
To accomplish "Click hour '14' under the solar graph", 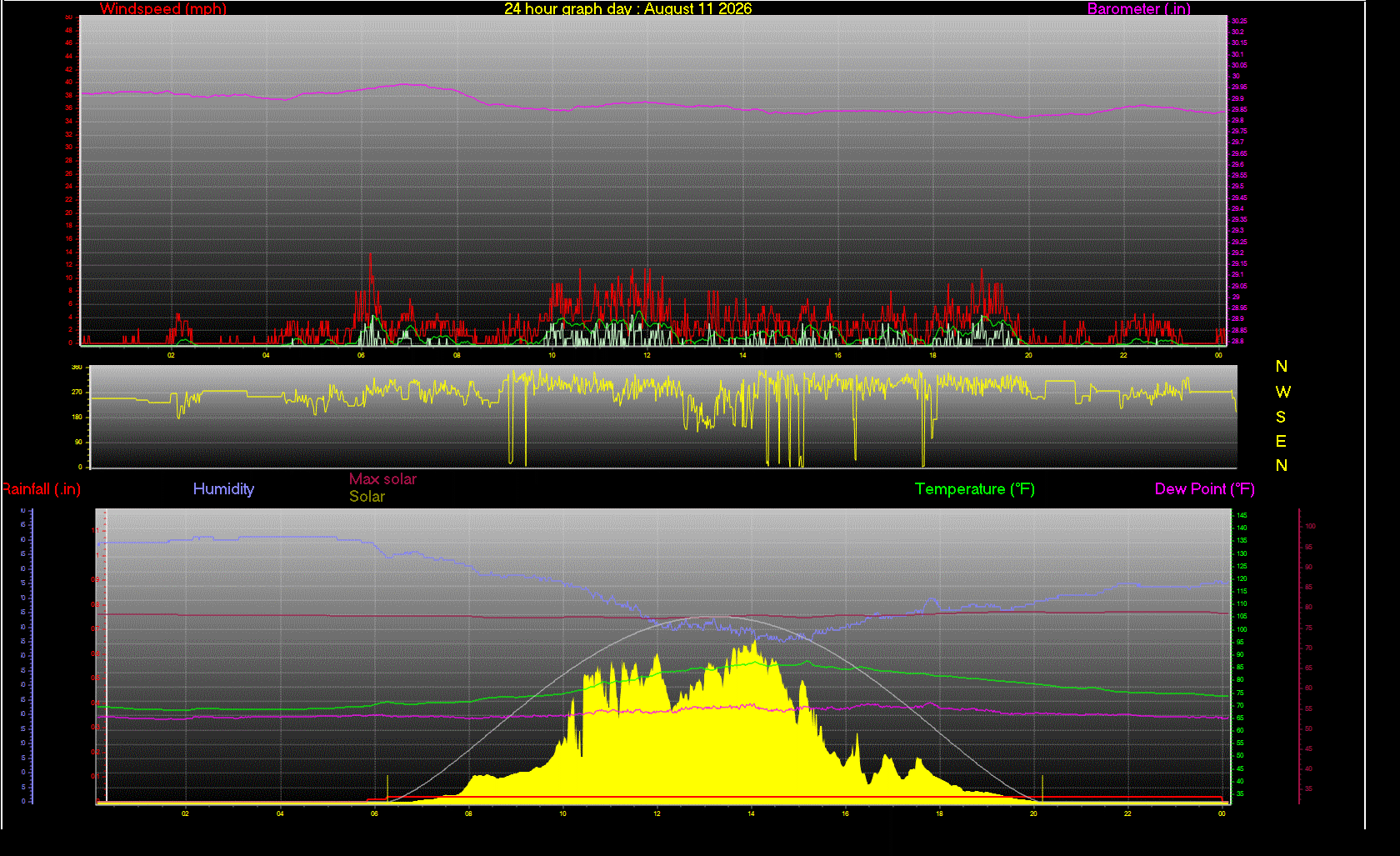I will click(x=751, y=813).
